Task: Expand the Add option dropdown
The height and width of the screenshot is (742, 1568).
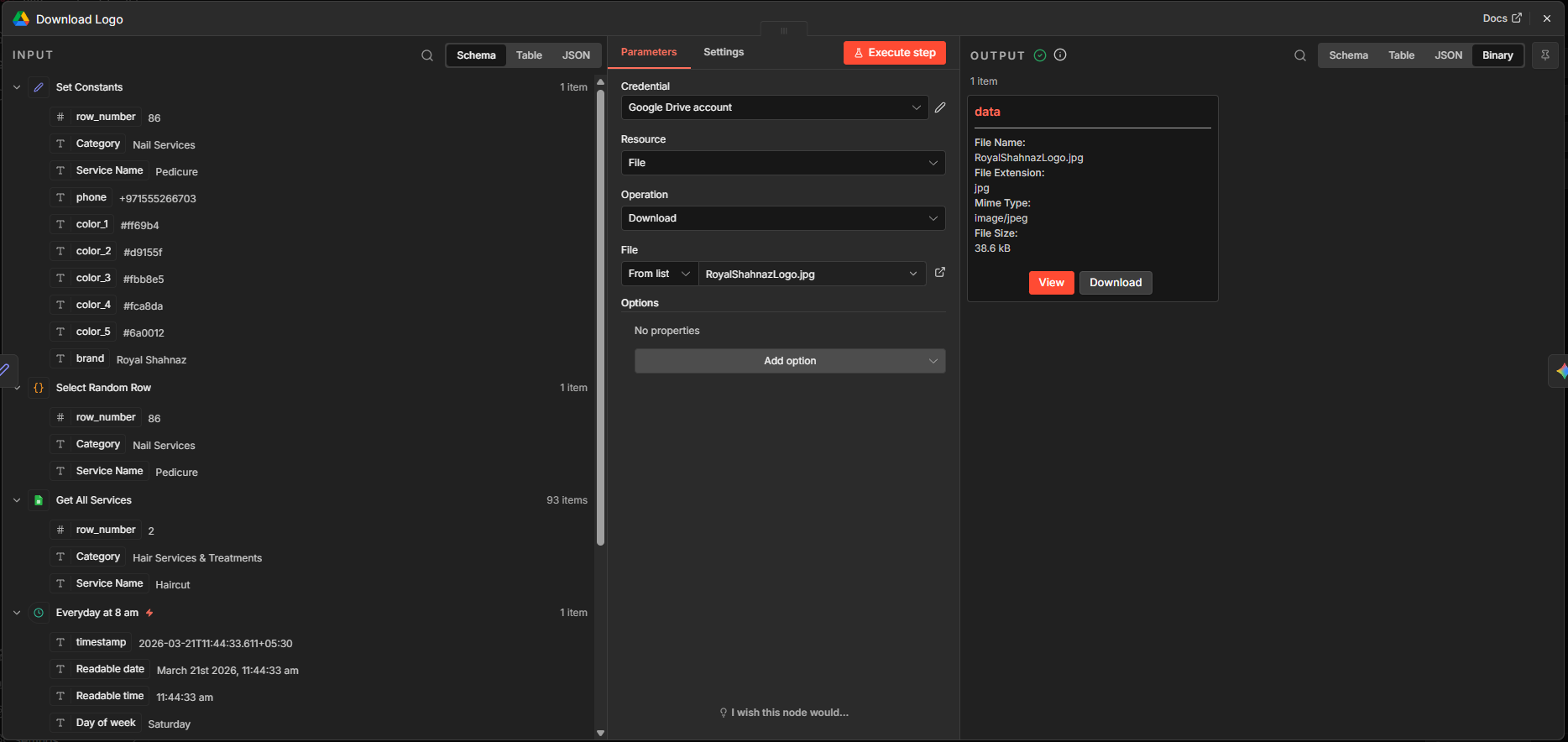Action: [789, 361]
